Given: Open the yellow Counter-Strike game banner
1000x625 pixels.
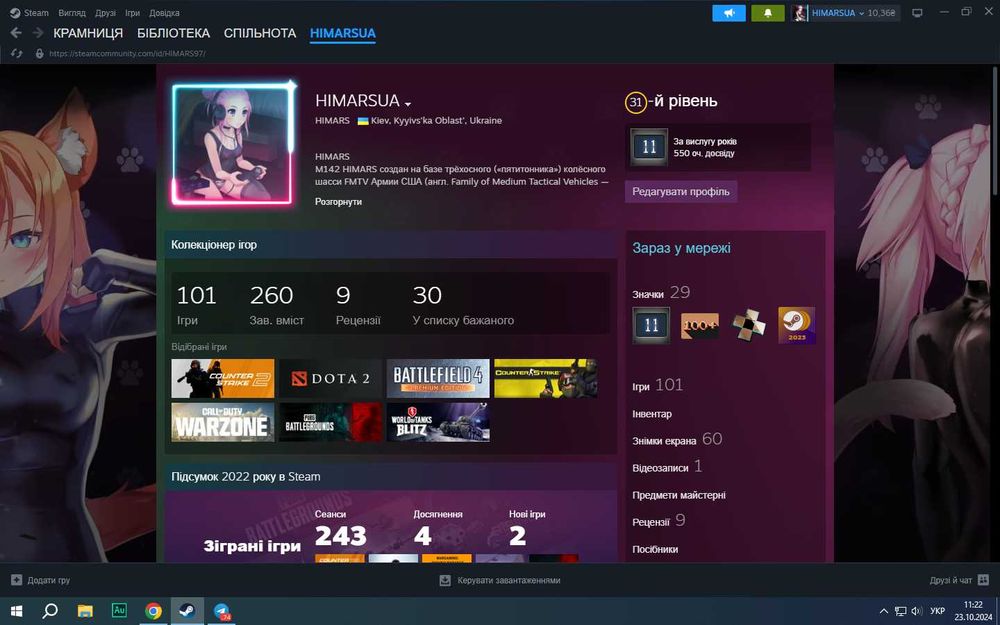Looking at the screenshot, I should pyautogui.click(x=545, y=378).
